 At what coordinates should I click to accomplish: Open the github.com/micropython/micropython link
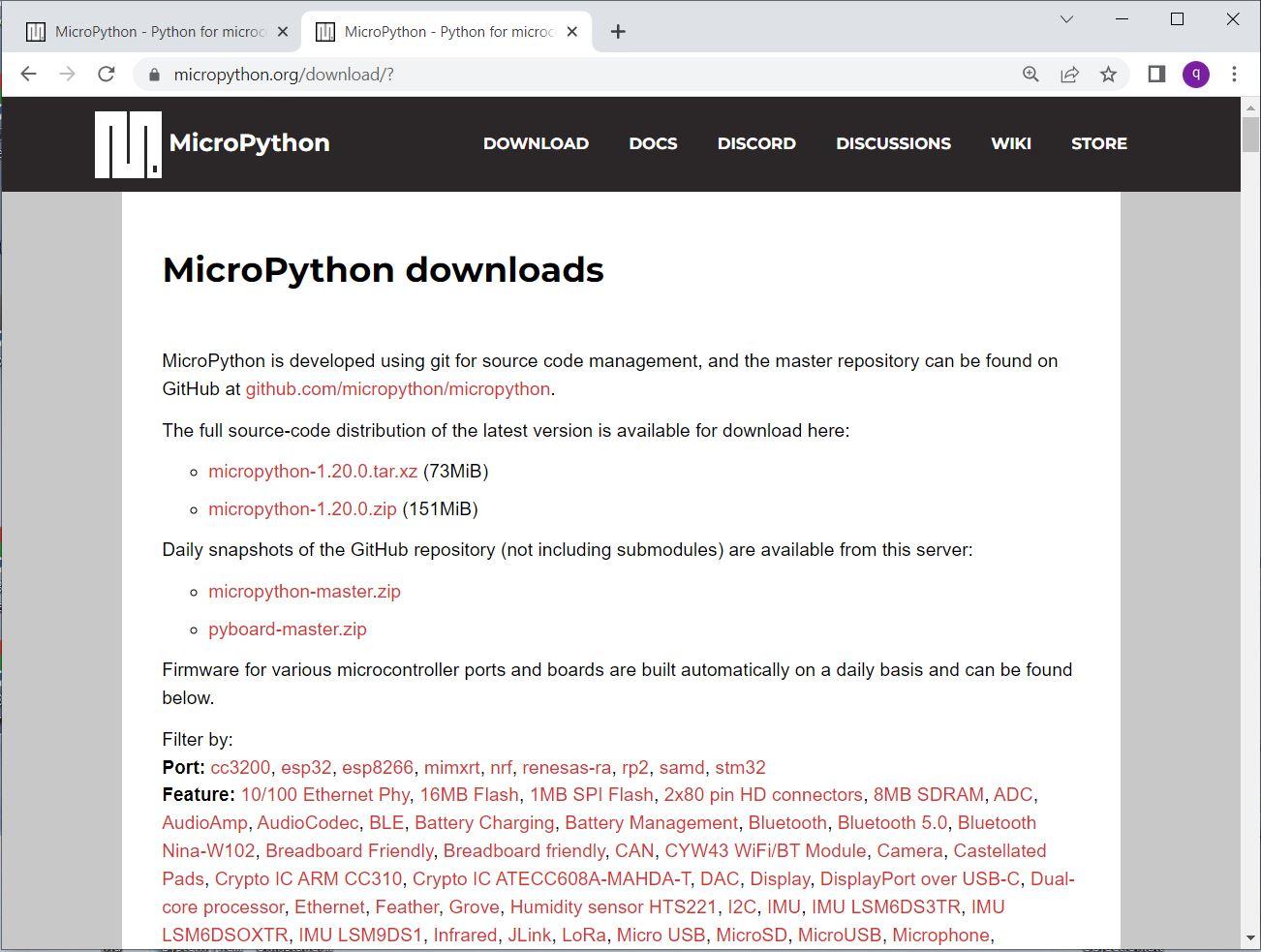click(398, 389)
